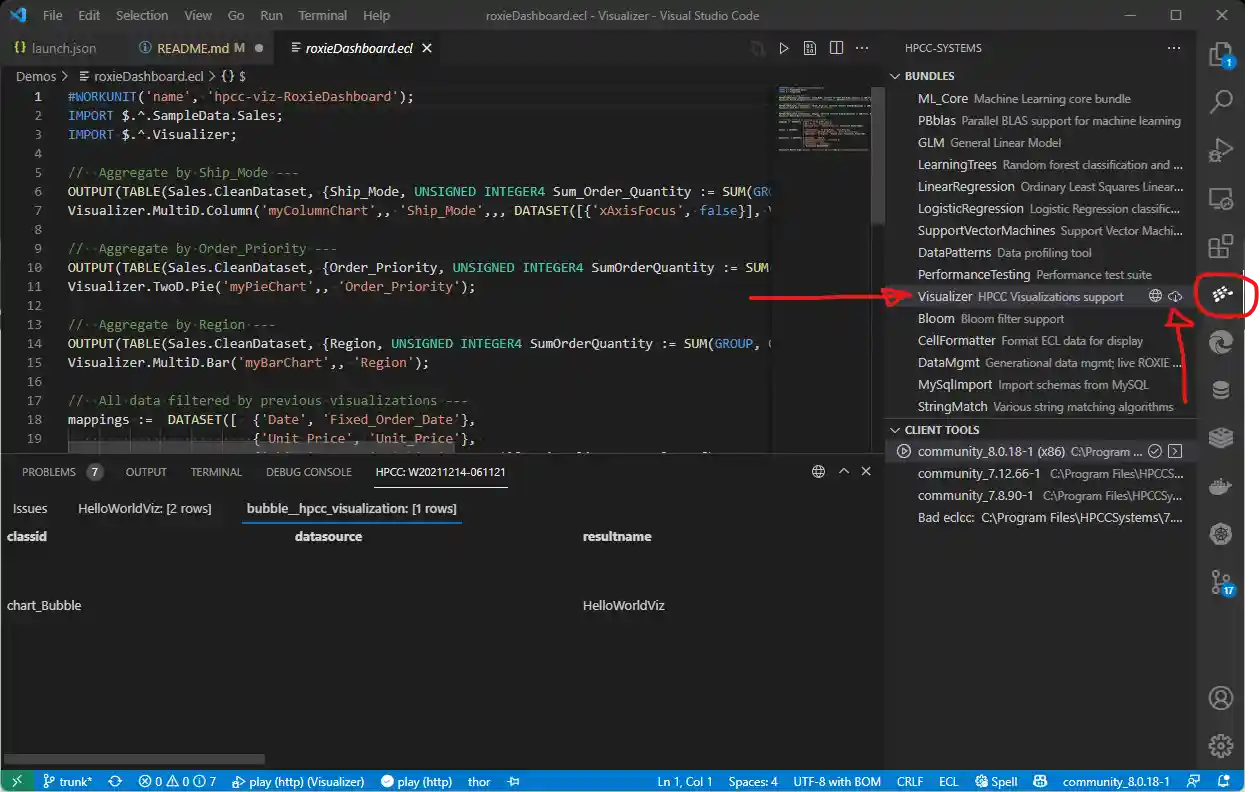Click the trunk branch in status bar

(x=68, y=781)
